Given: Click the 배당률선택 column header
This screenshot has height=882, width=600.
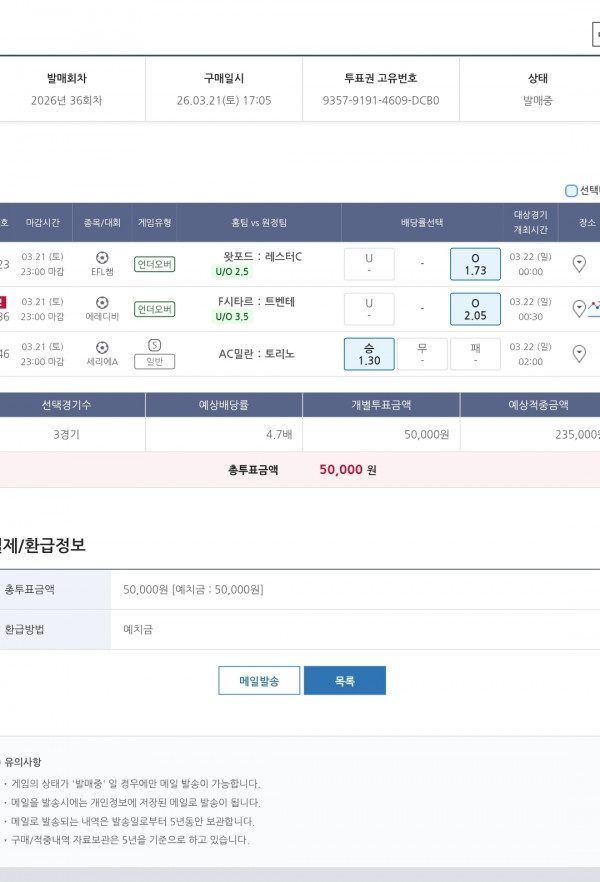Looking at the screenshot, I should [x=422, y=222].
